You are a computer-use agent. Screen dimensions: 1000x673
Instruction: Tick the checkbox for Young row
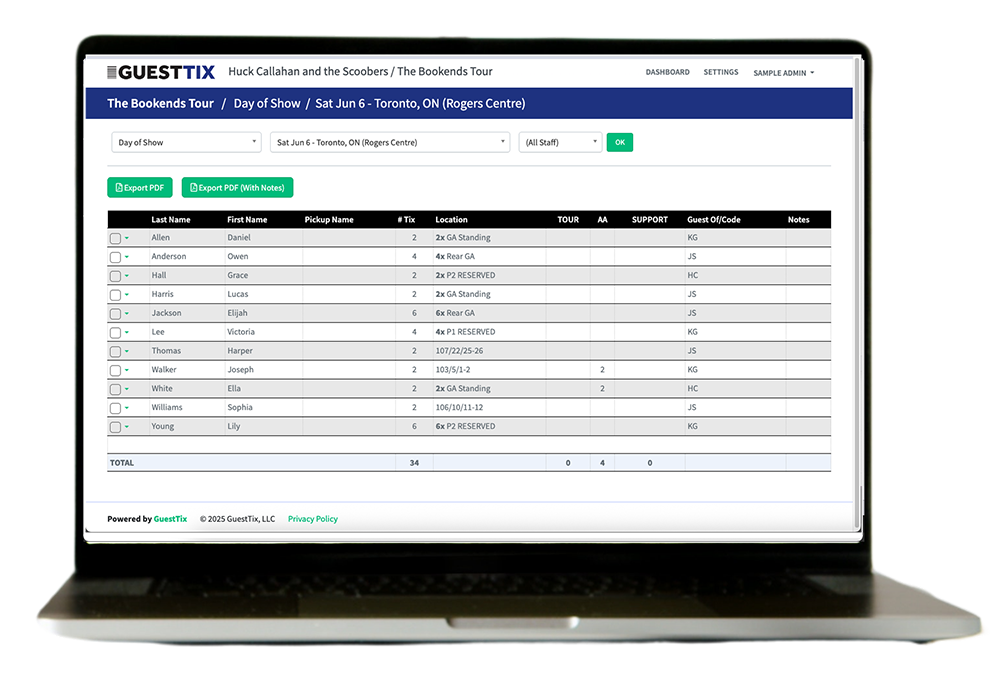click(115, 427)
